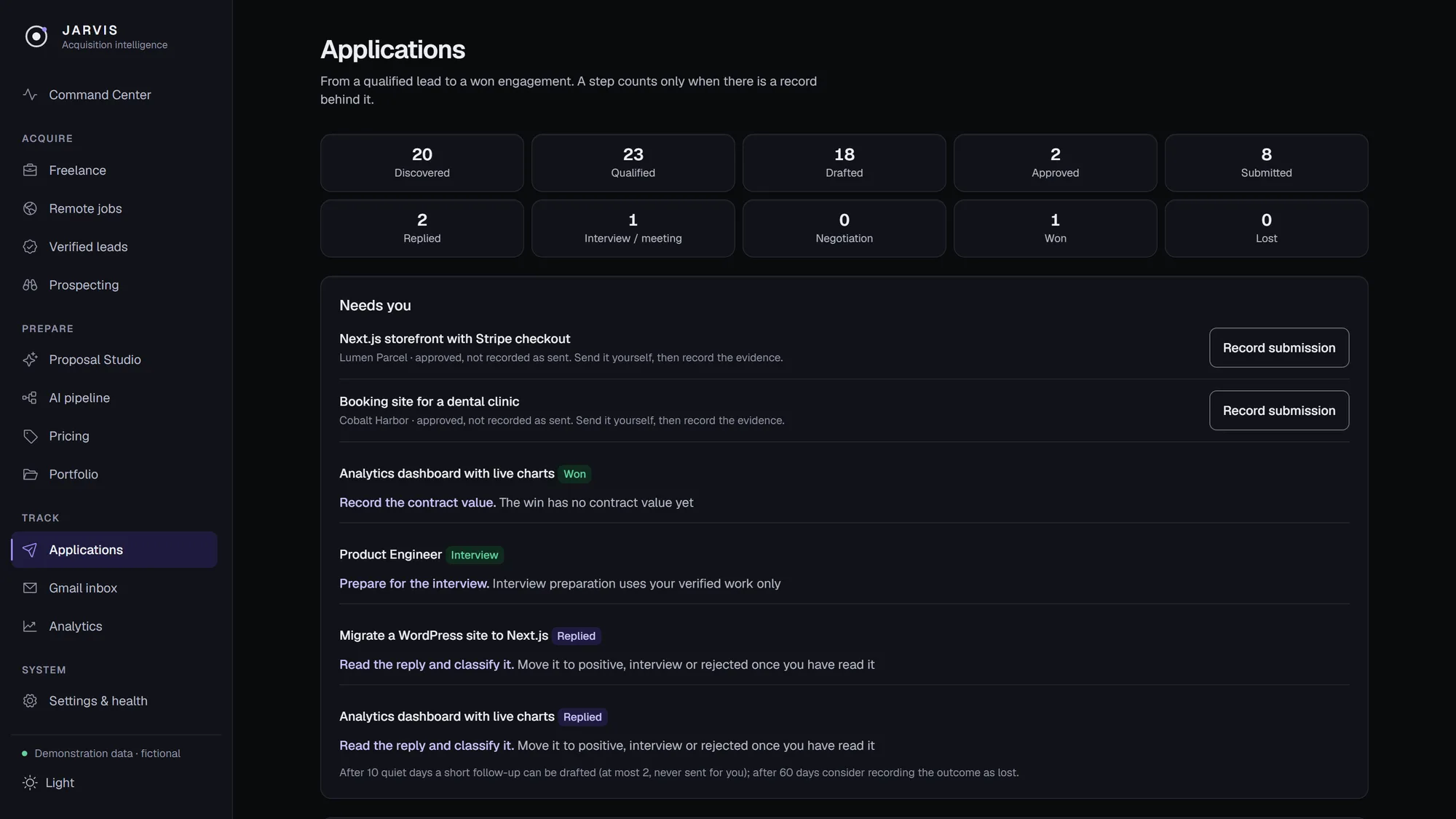Click the Won stat card
Screen dimensions: 1456x819
click(x=1056, y=229)
